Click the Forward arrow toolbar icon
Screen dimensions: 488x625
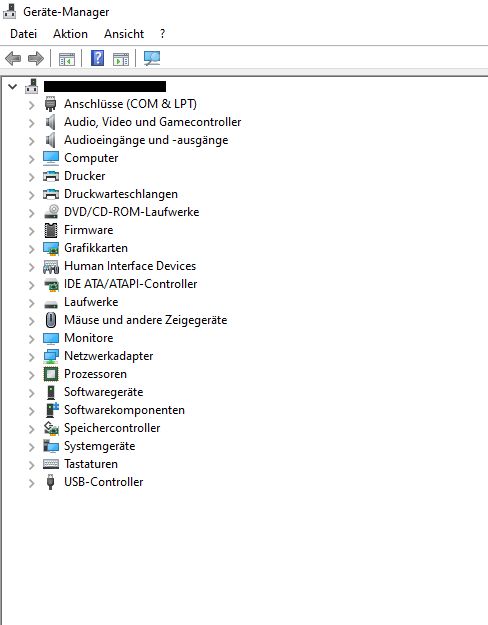point(36,59)
